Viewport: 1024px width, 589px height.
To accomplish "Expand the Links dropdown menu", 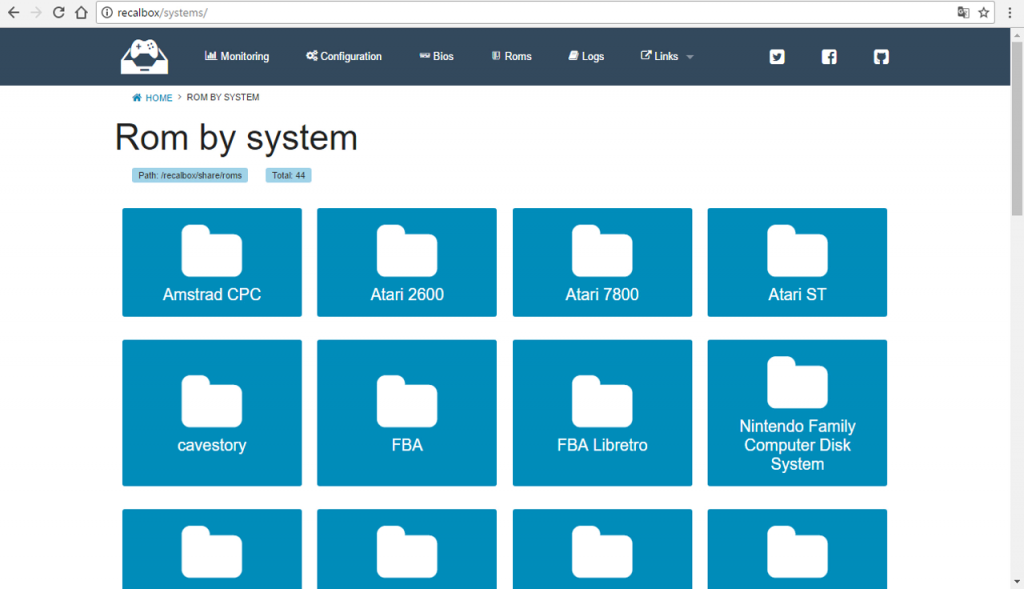I will (x=666, y=57).
